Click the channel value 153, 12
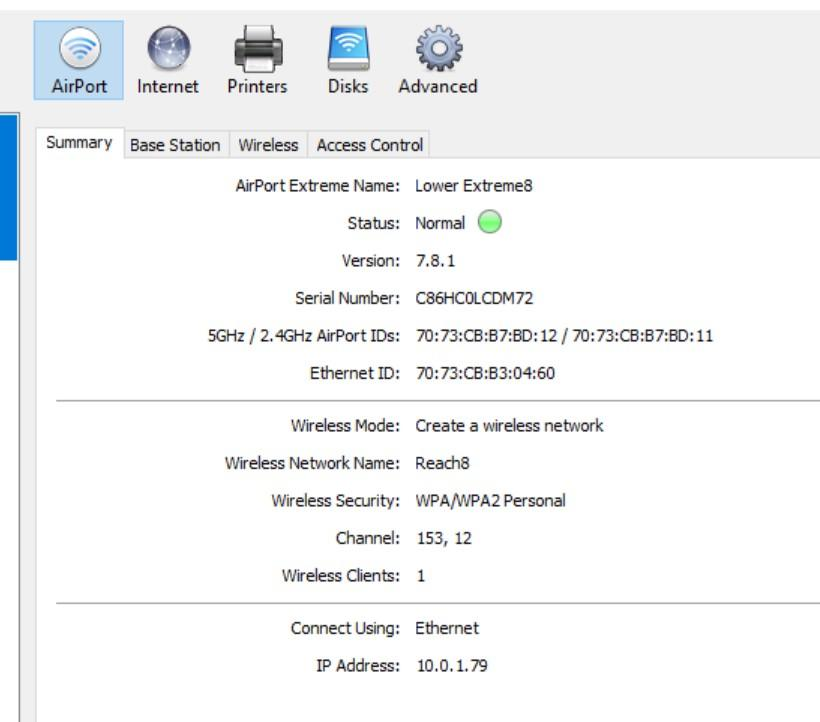This screenshot has height=722, width=820. (444, 538)
